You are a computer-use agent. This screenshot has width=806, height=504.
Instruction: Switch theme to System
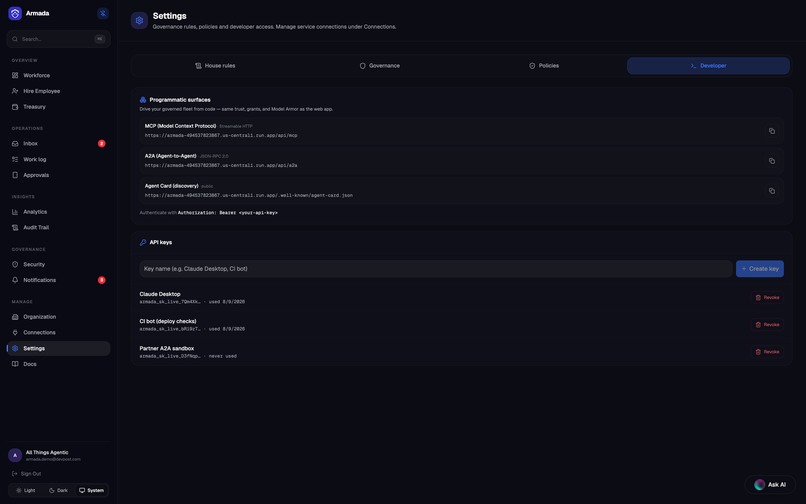pos(91,491)
